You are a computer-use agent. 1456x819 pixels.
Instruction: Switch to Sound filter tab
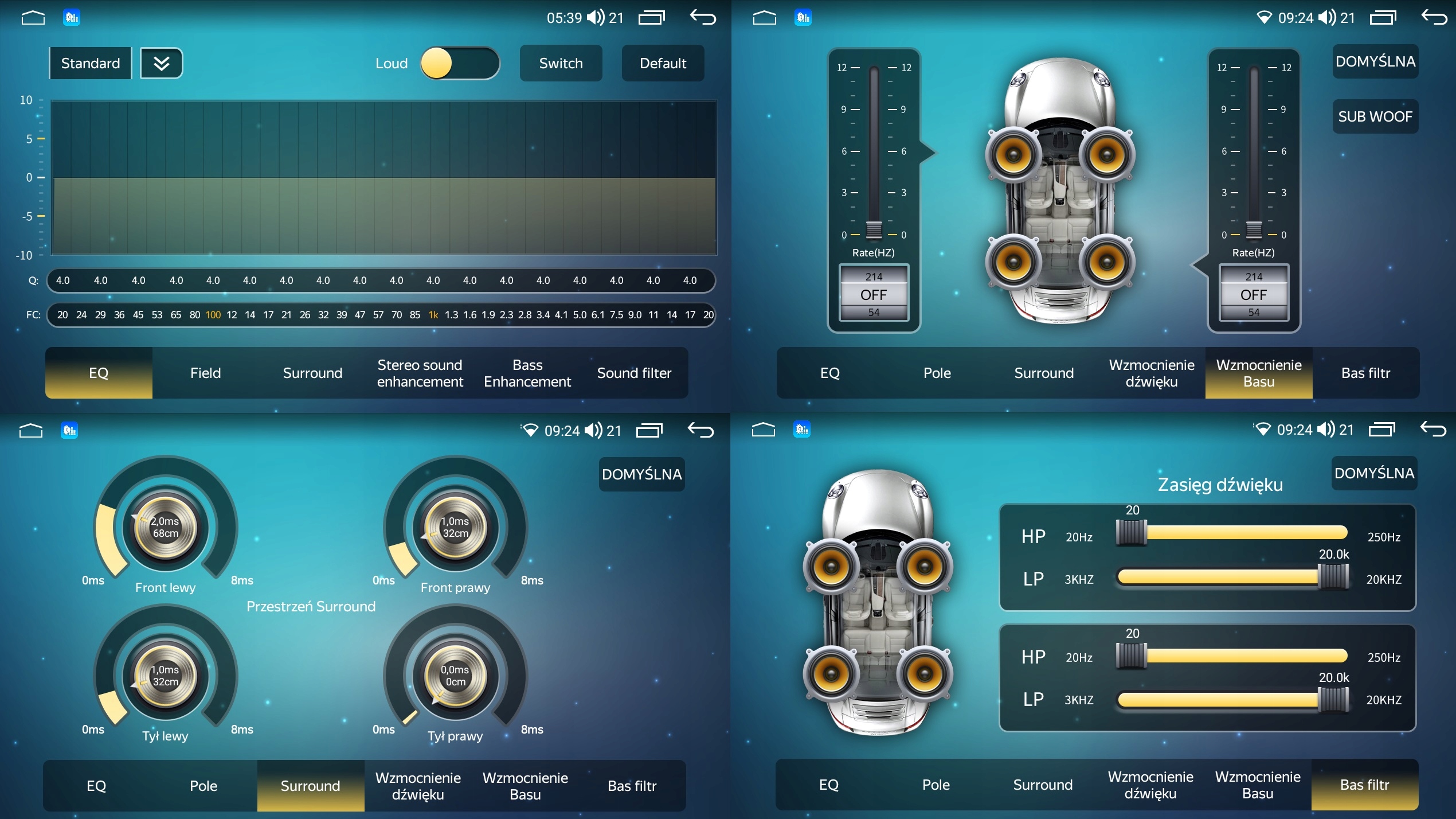(634, 373)
